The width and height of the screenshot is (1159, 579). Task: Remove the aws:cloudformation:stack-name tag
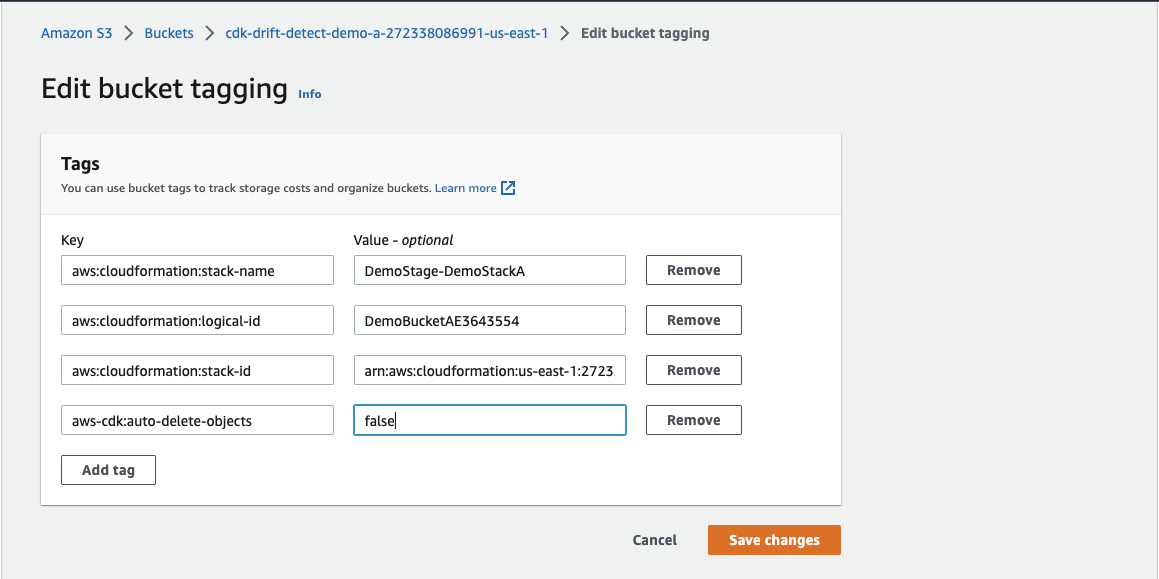click(x=693, y=269)
